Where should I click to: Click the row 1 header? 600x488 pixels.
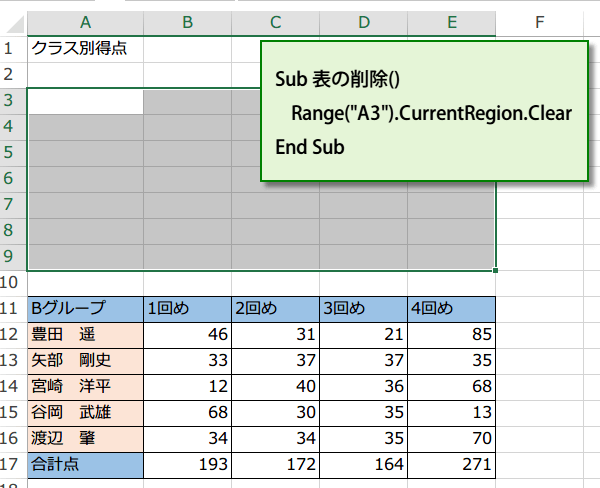[x=12, y=47]
